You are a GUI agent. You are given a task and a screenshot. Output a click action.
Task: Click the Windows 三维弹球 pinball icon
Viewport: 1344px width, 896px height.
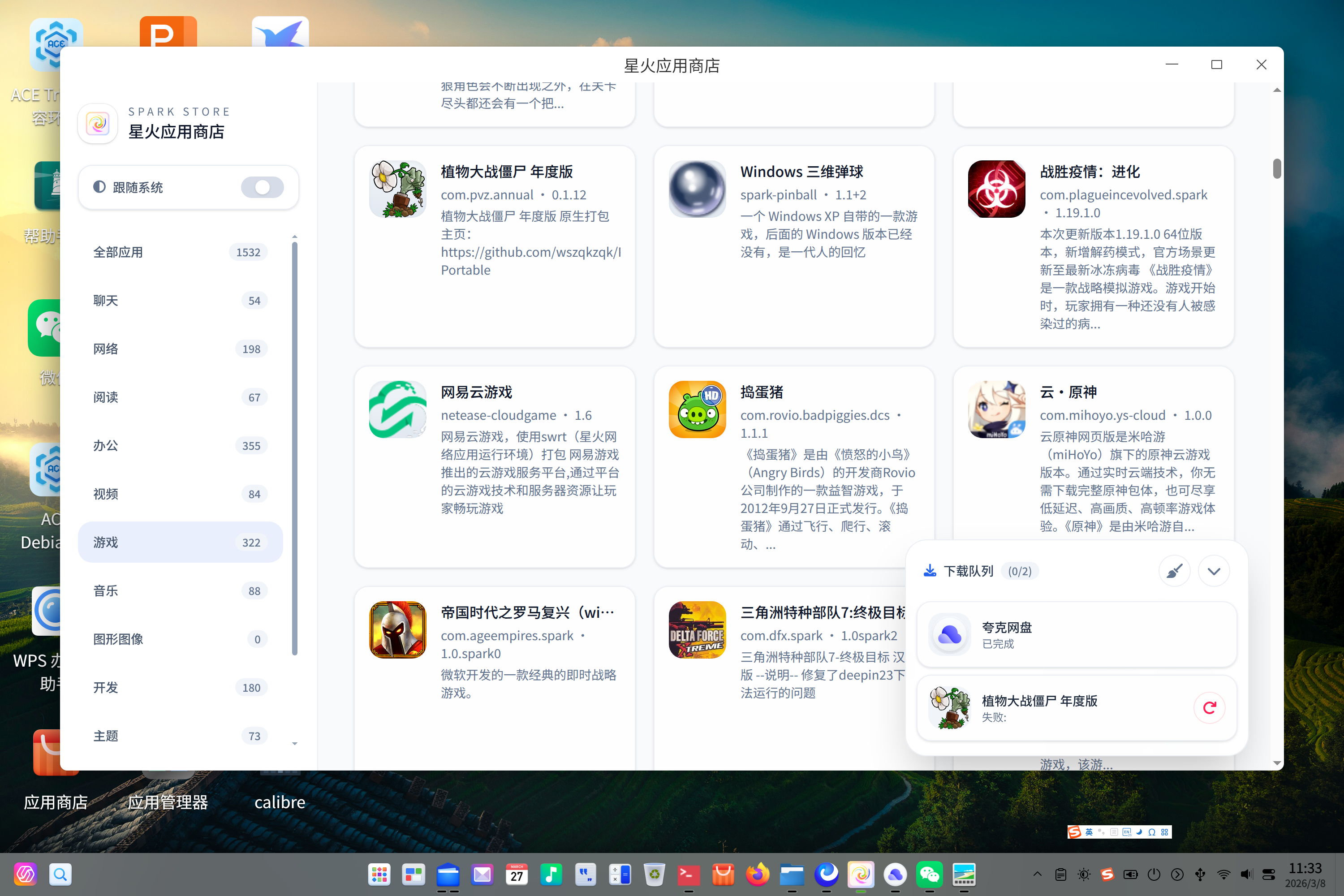coord(697,189)
